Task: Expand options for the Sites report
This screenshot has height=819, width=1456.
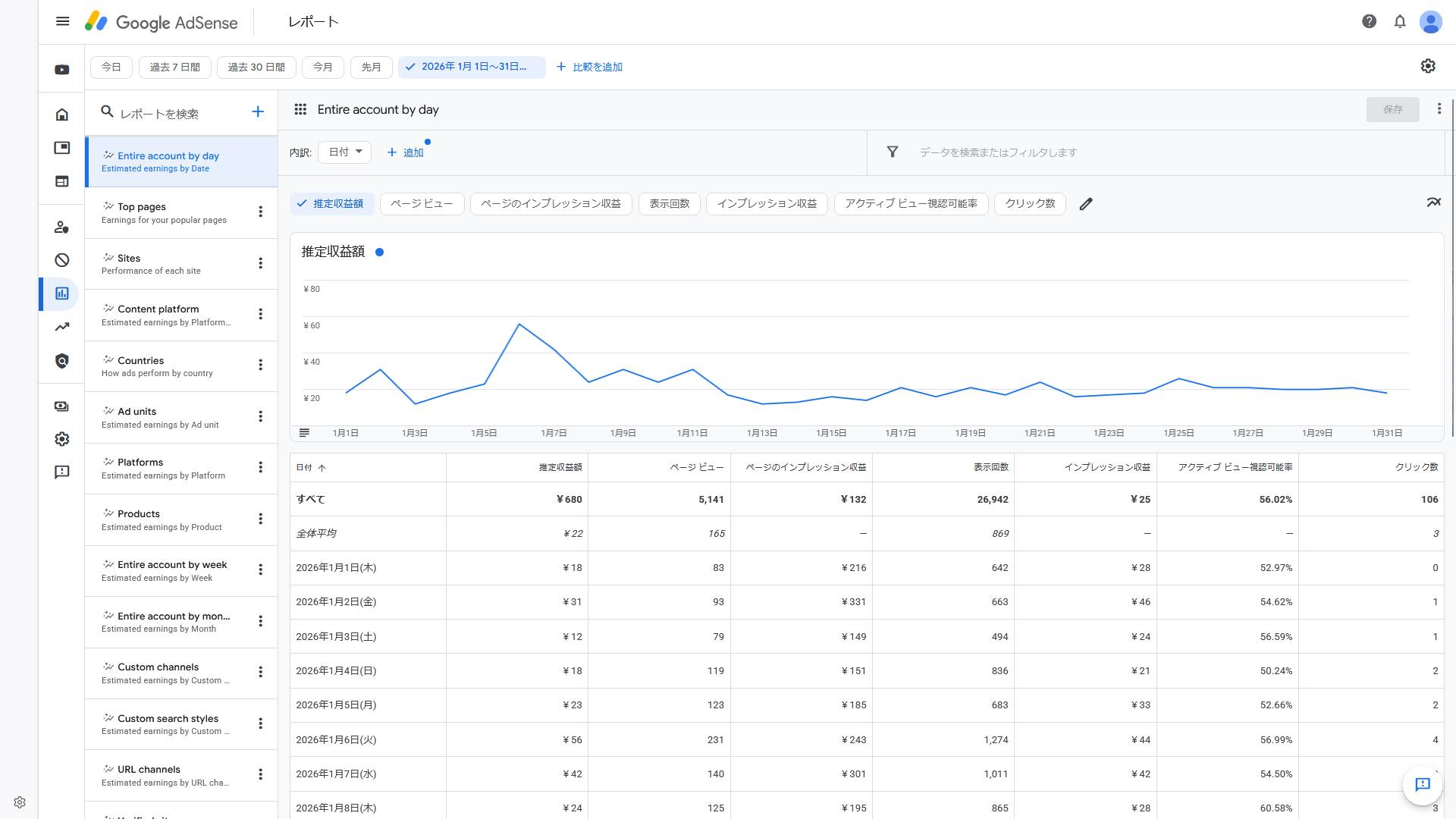Action: [261, 263]
